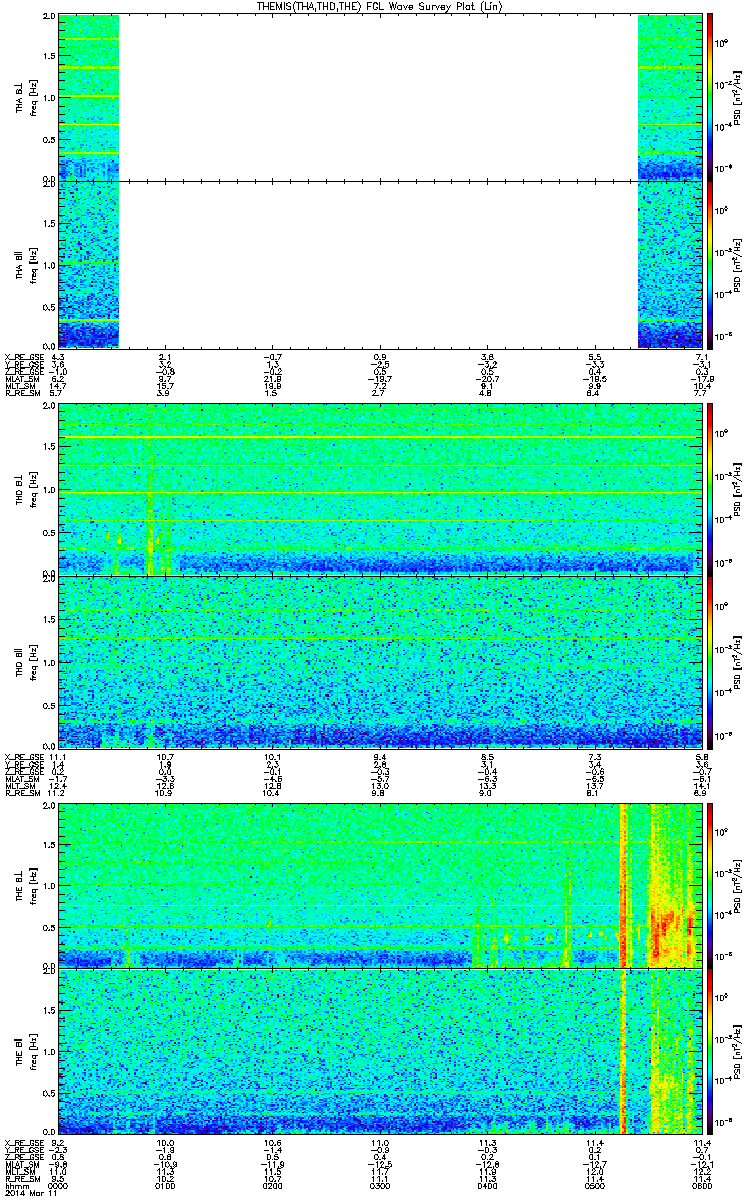Click the 0.5 frequency tick on THE B-perp axis
This screenshot has height=1200, width=750.
pyautogui.click(x=50, y=926)
